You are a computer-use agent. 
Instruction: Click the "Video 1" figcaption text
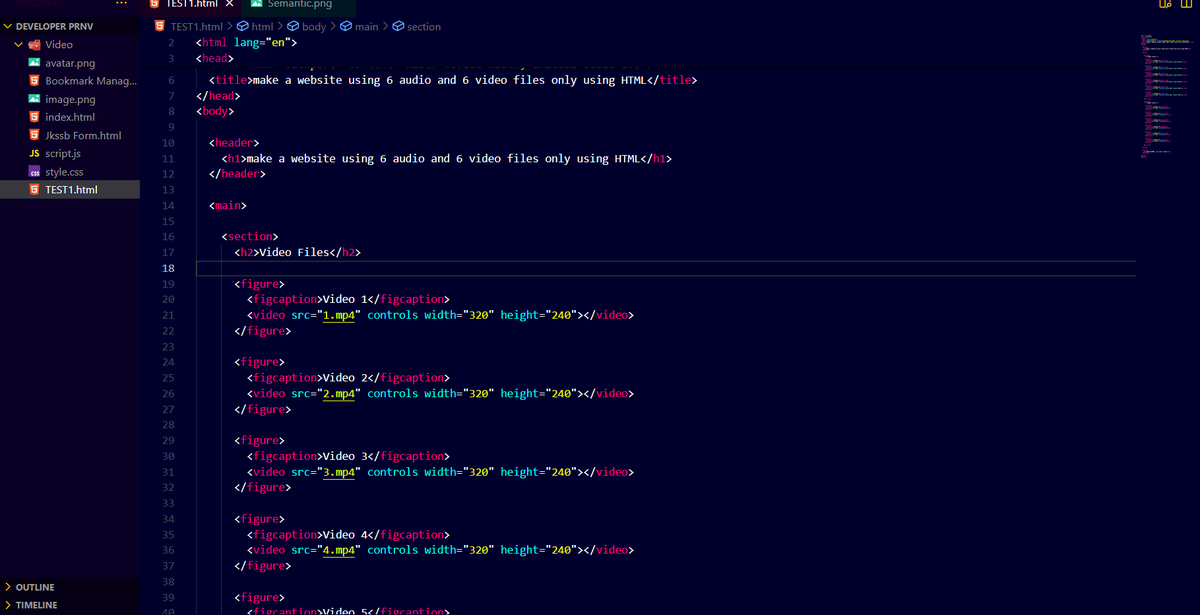(x=347, y=299)
